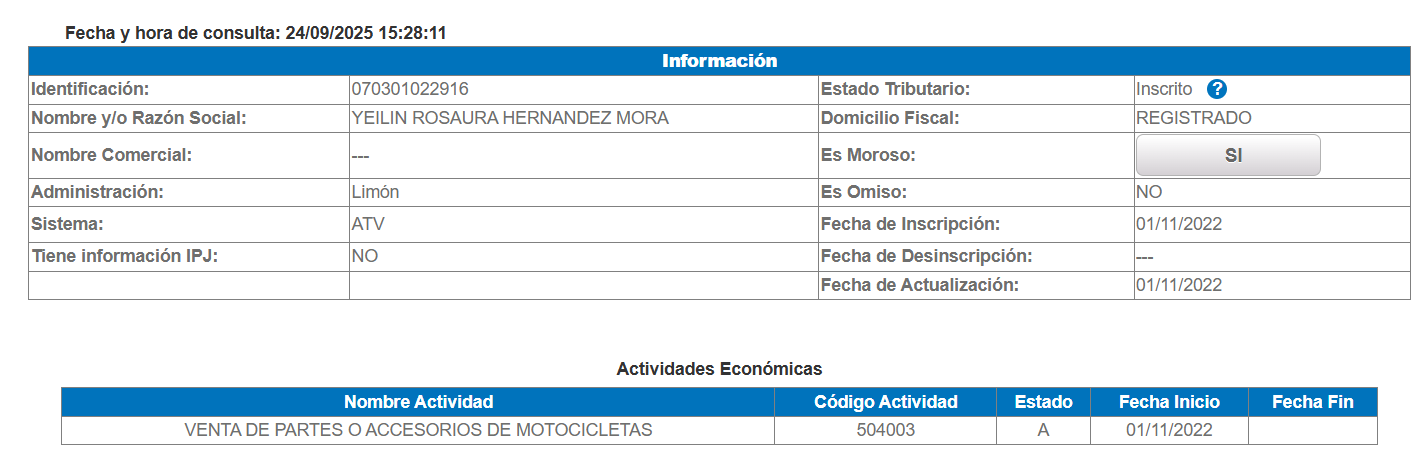
Task: Click the Actividades Económicas section title
Action: (x=719, y=369)
